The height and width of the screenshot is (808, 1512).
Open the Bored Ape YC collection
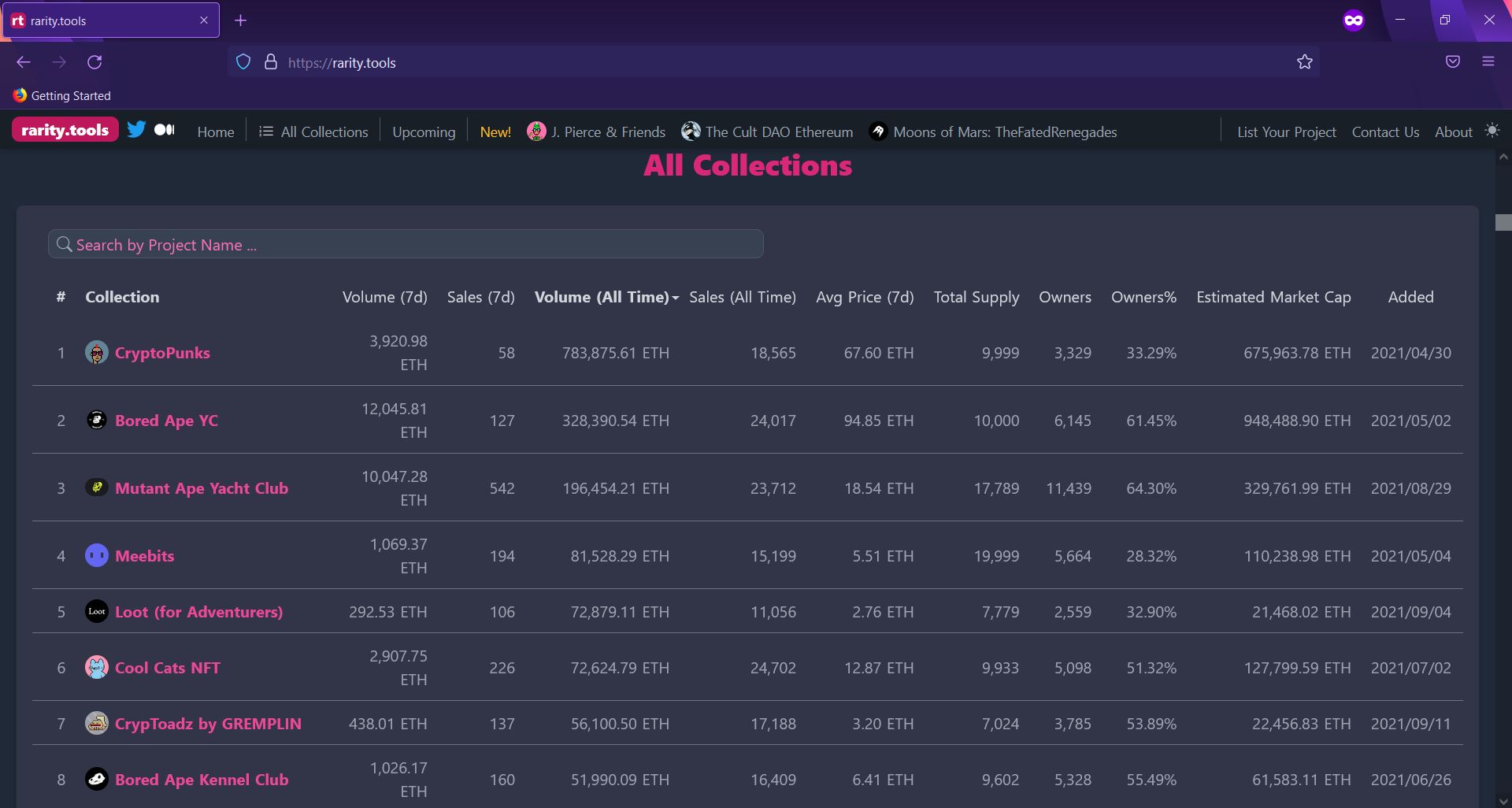(x=166, y=421)
